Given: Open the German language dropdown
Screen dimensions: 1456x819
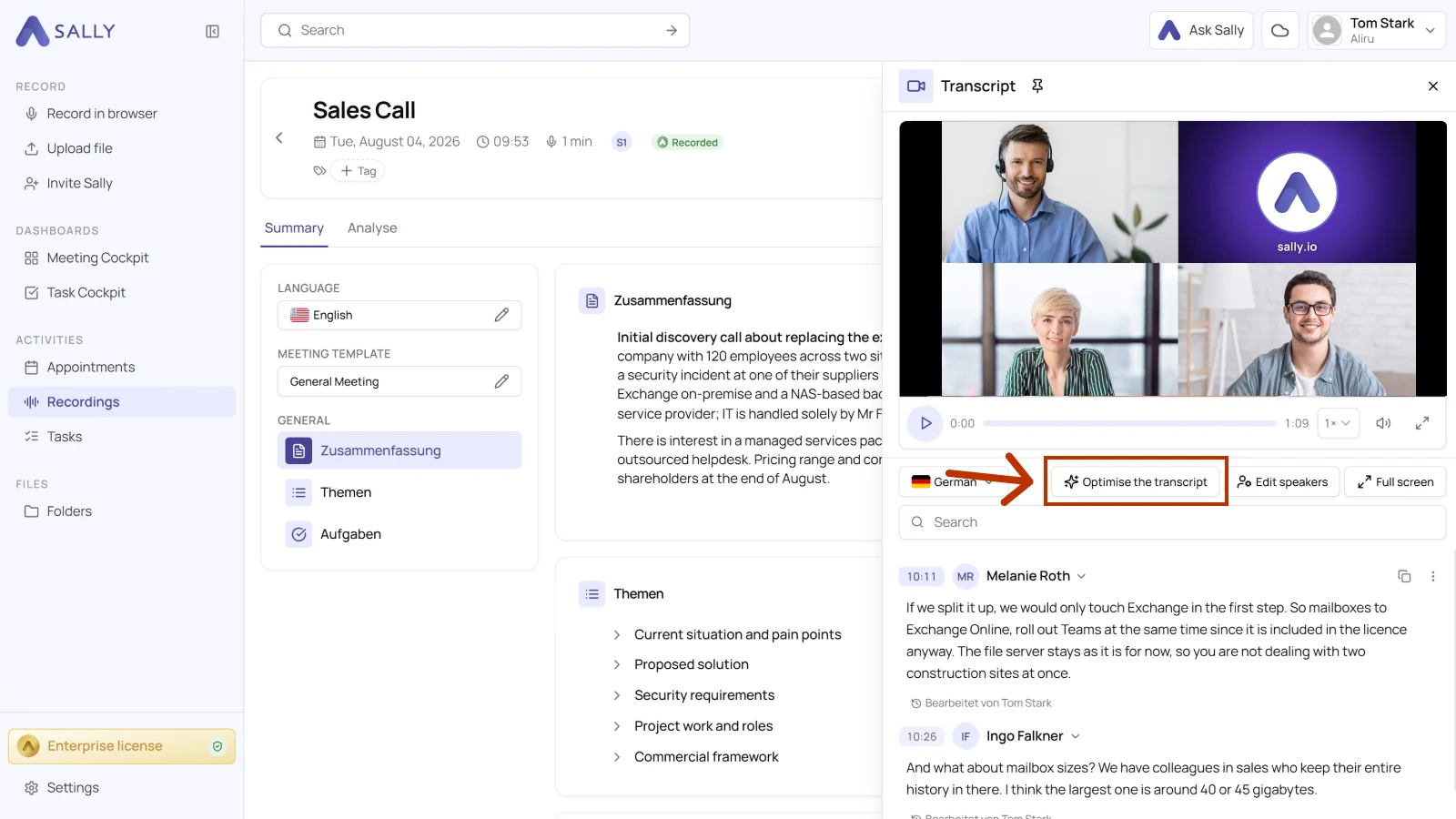Looking at the screenshot, I should tap(951, 481).
